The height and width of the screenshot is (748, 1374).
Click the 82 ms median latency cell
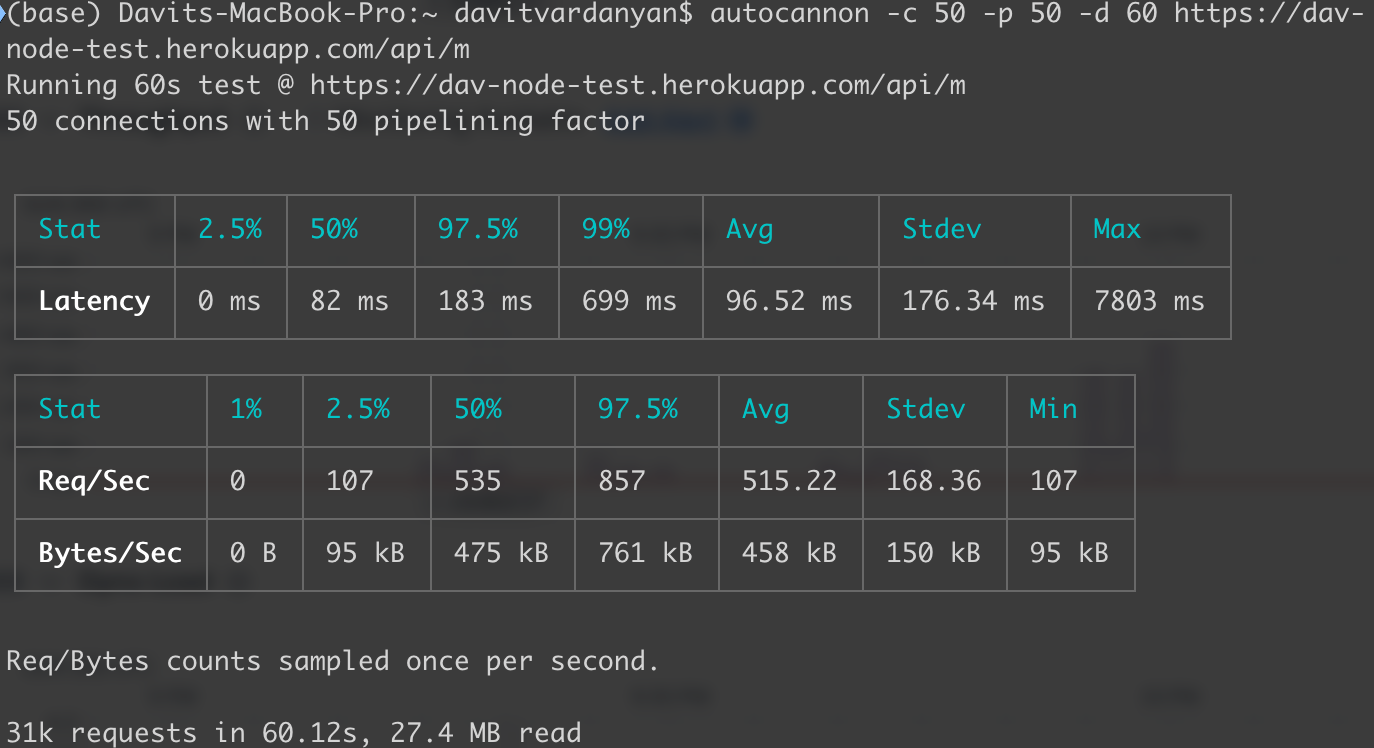[349, 301]
